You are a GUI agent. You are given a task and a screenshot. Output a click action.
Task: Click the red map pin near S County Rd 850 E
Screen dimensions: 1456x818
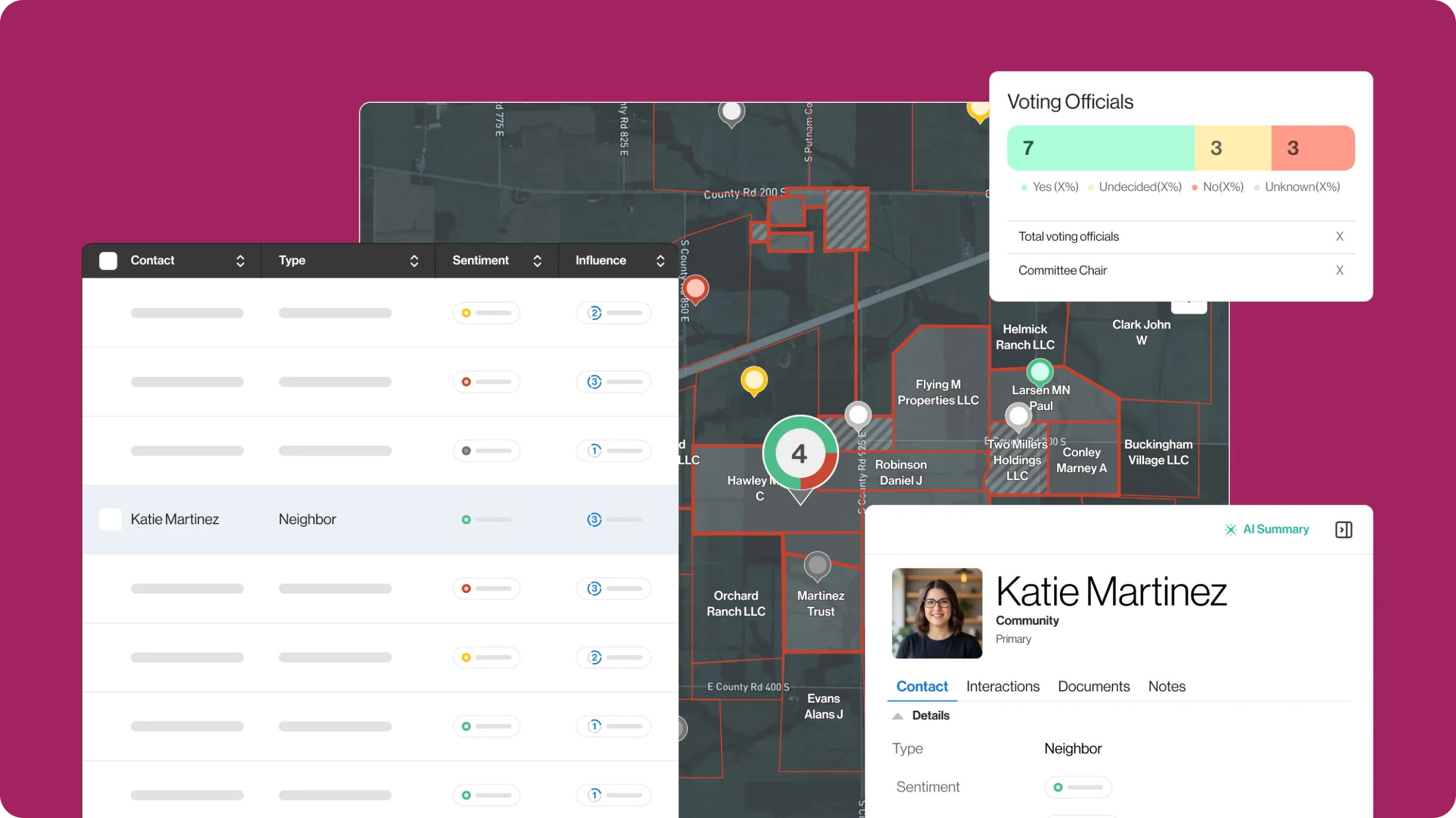695,289
